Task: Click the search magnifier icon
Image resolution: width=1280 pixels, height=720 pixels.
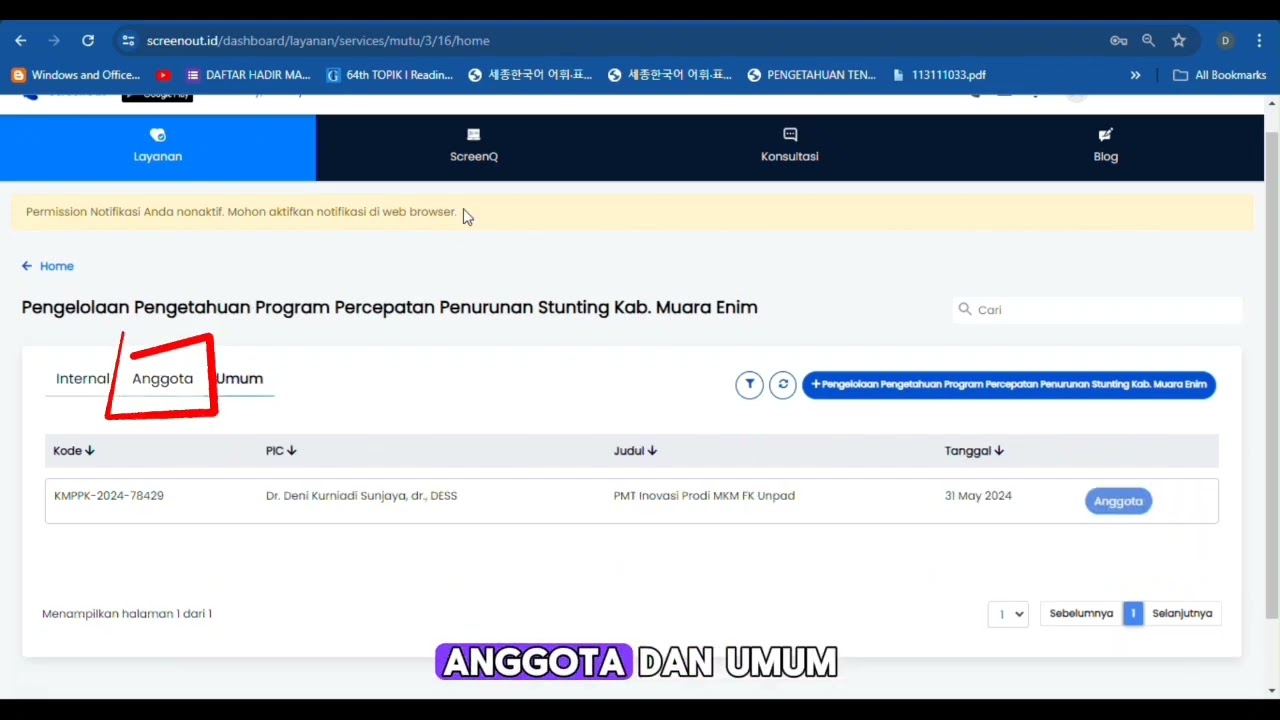Action: (x=965, y=310)
